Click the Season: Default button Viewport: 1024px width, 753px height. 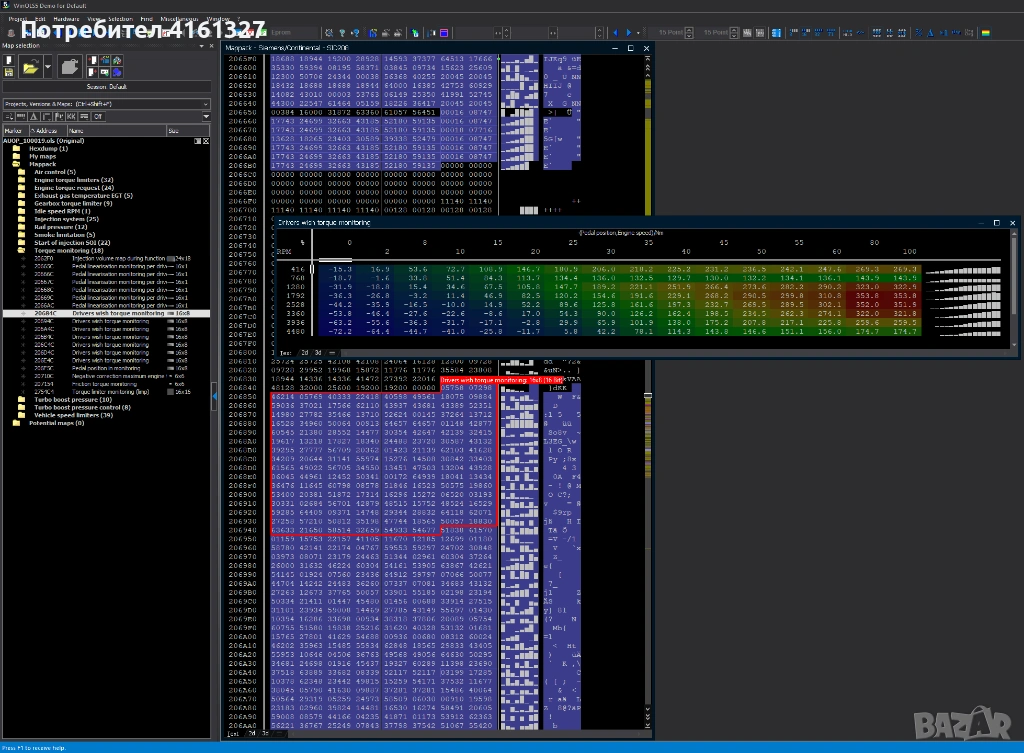pyautogui.click(x=106, y=87)
